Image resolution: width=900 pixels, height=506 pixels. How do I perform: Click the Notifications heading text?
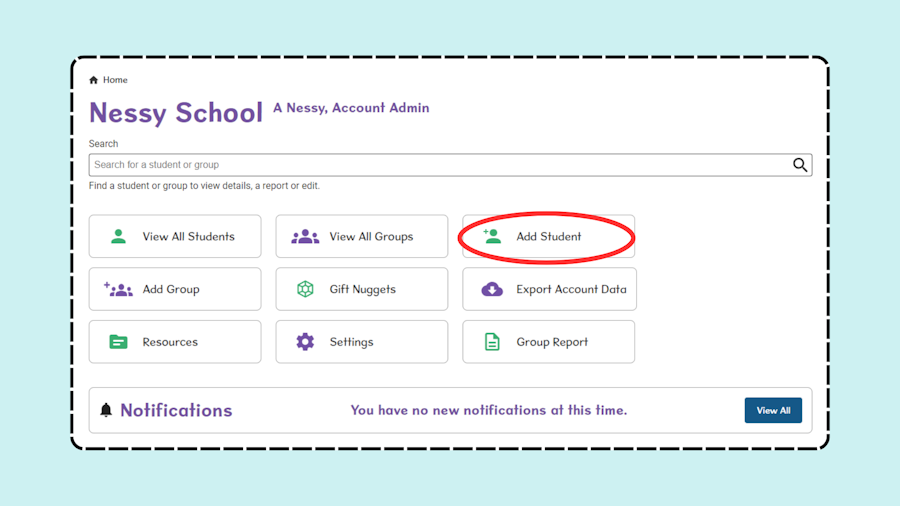click(x=176, y=410)
